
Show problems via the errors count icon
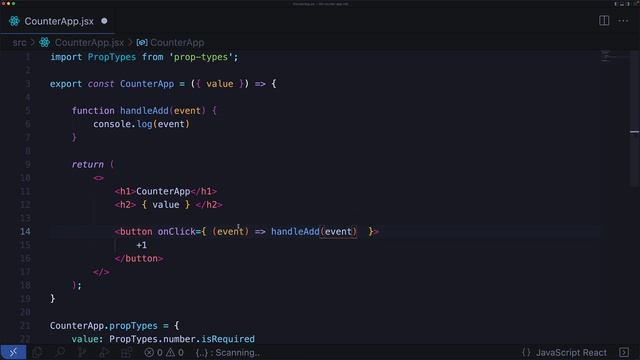153,353
